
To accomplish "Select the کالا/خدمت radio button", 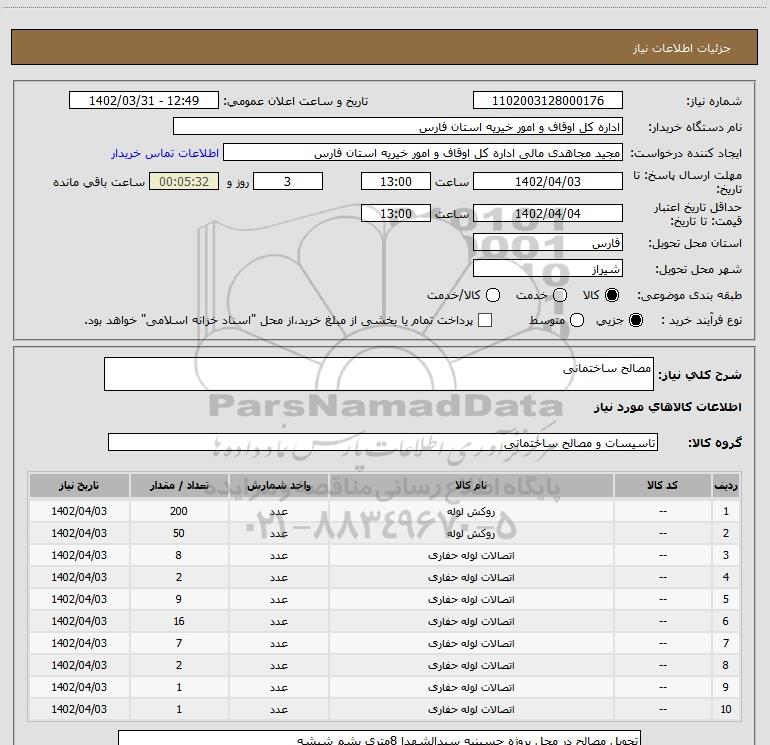I will click(x=493, y=295).
